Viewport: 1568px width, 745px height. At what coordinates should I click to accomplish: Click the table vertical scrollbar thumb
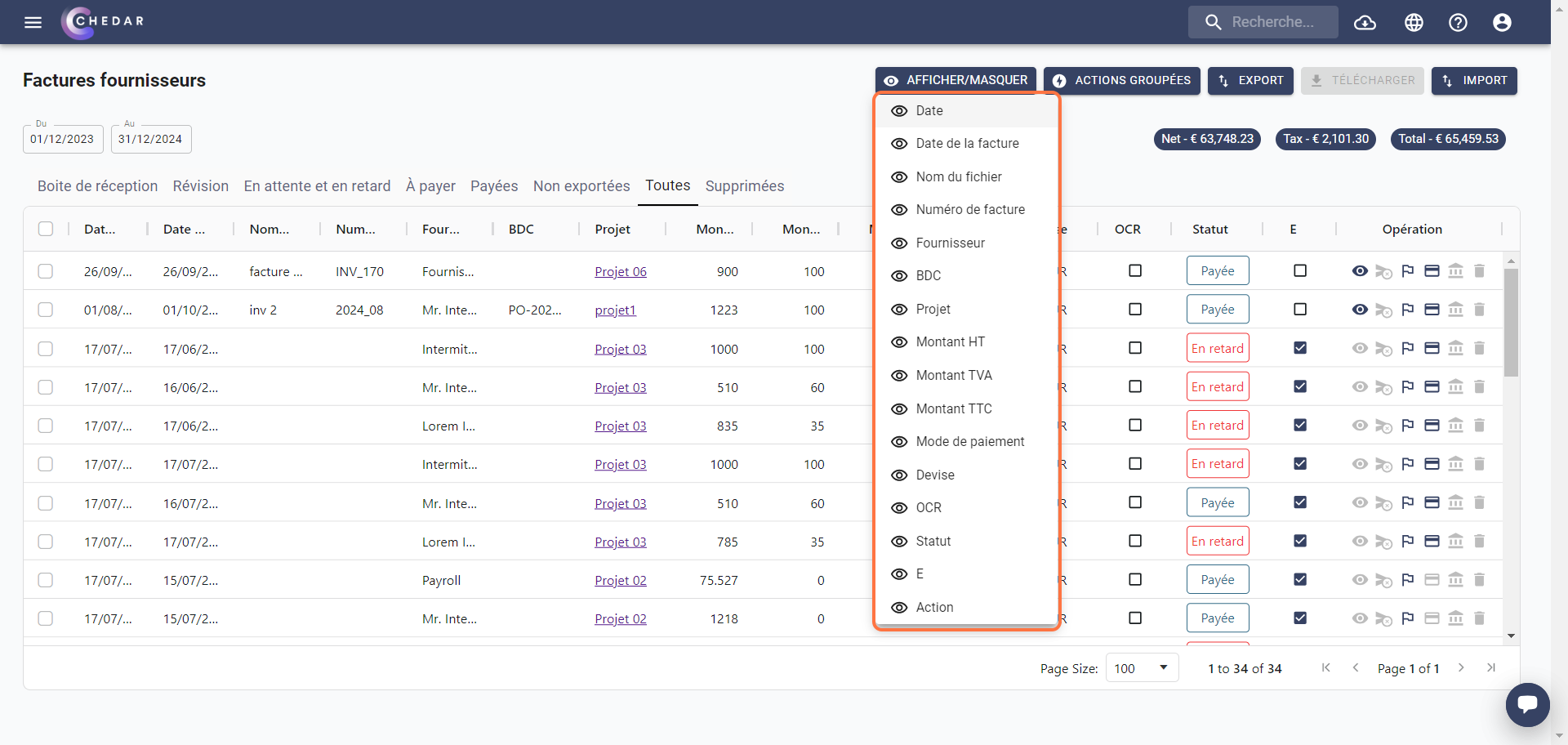1512,323
